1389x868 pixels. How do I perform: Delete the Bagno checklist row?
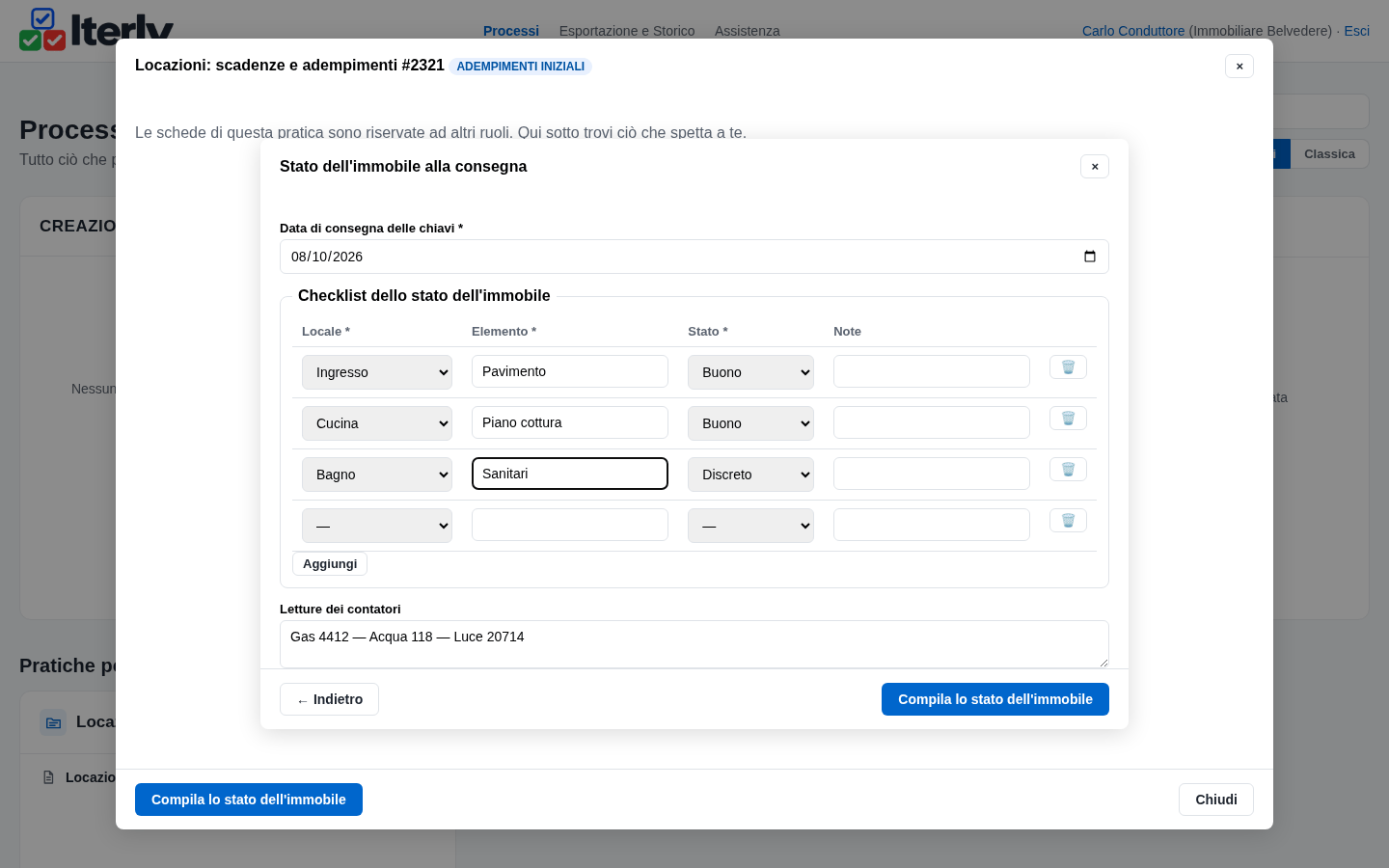[1068, 470]
